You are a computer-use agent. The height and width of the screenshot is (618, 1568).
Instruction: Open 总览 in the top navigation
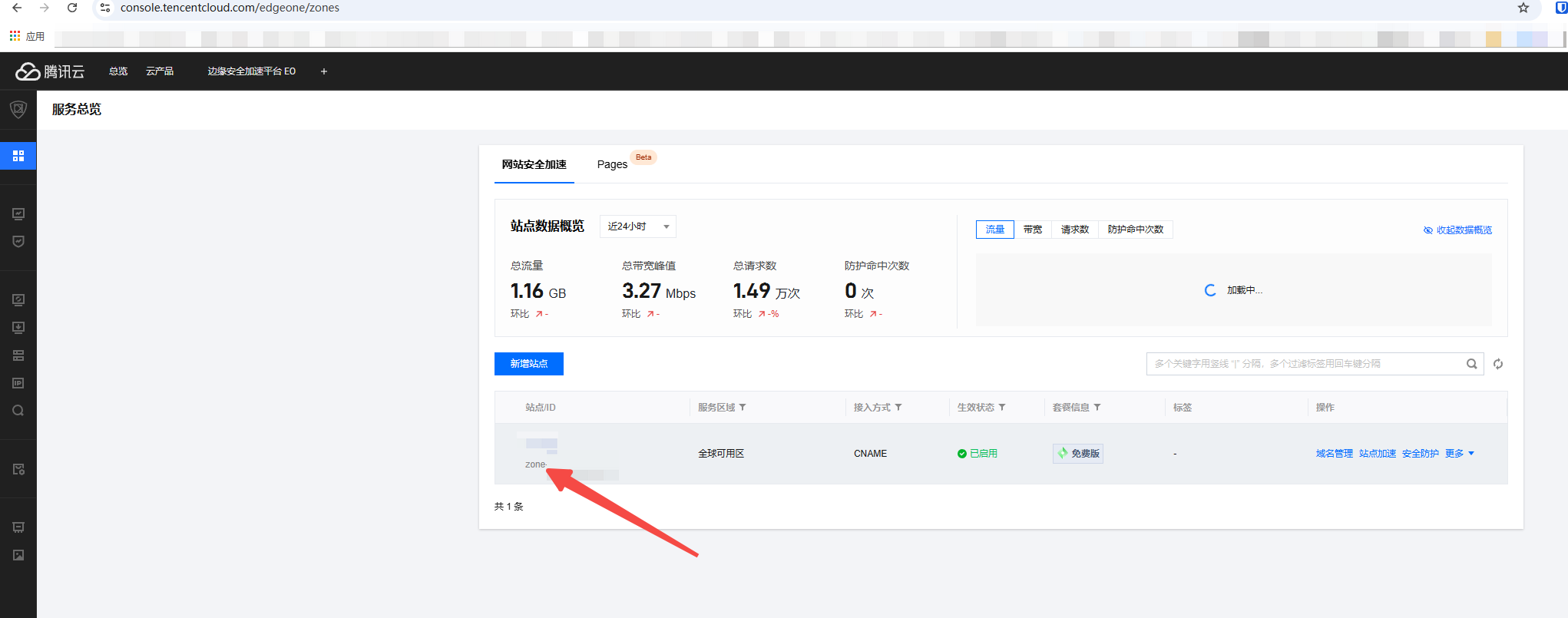point(118,71)
